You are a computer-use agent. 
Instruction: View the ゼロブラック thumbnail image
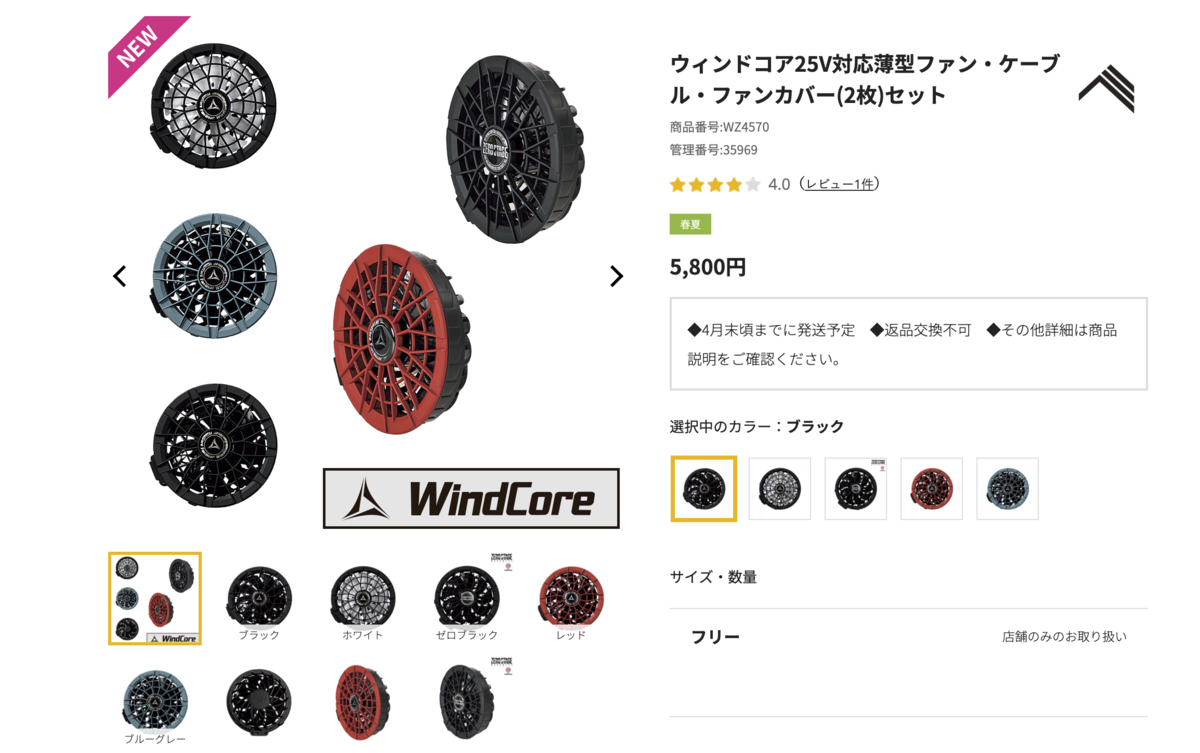[x=467, y=598]
